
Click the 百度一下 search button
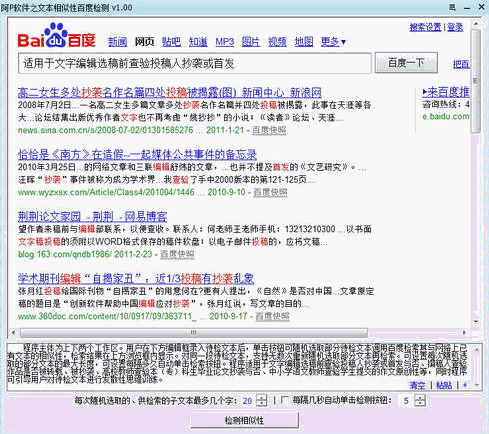[406, 62]
